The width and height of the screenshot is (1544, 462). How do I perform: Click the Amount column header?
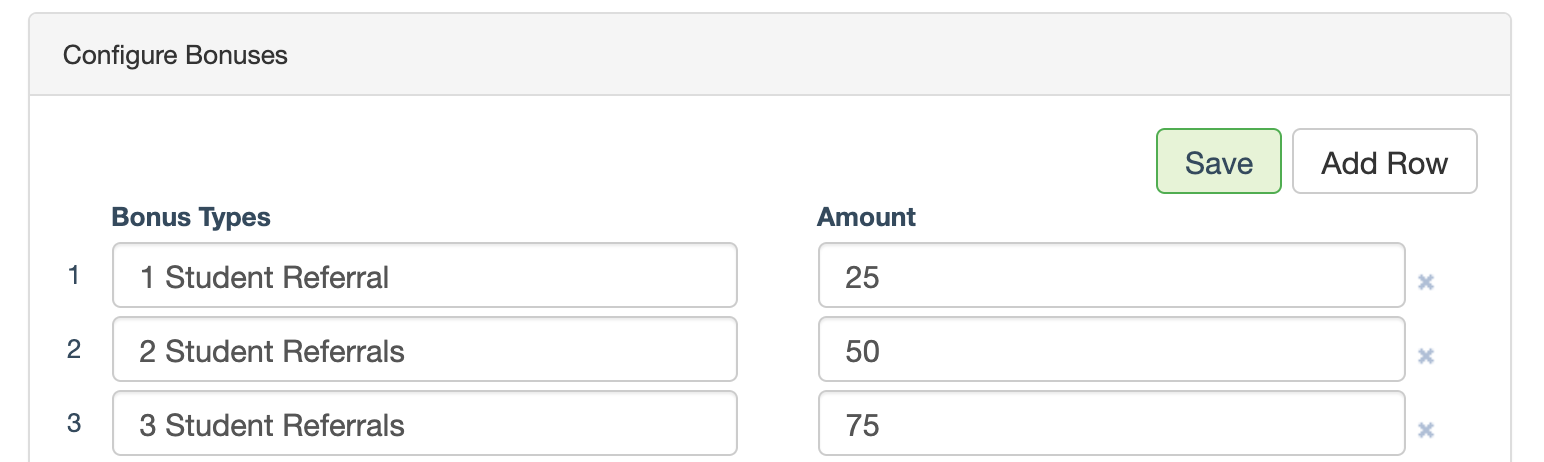[x=866, y=217]
